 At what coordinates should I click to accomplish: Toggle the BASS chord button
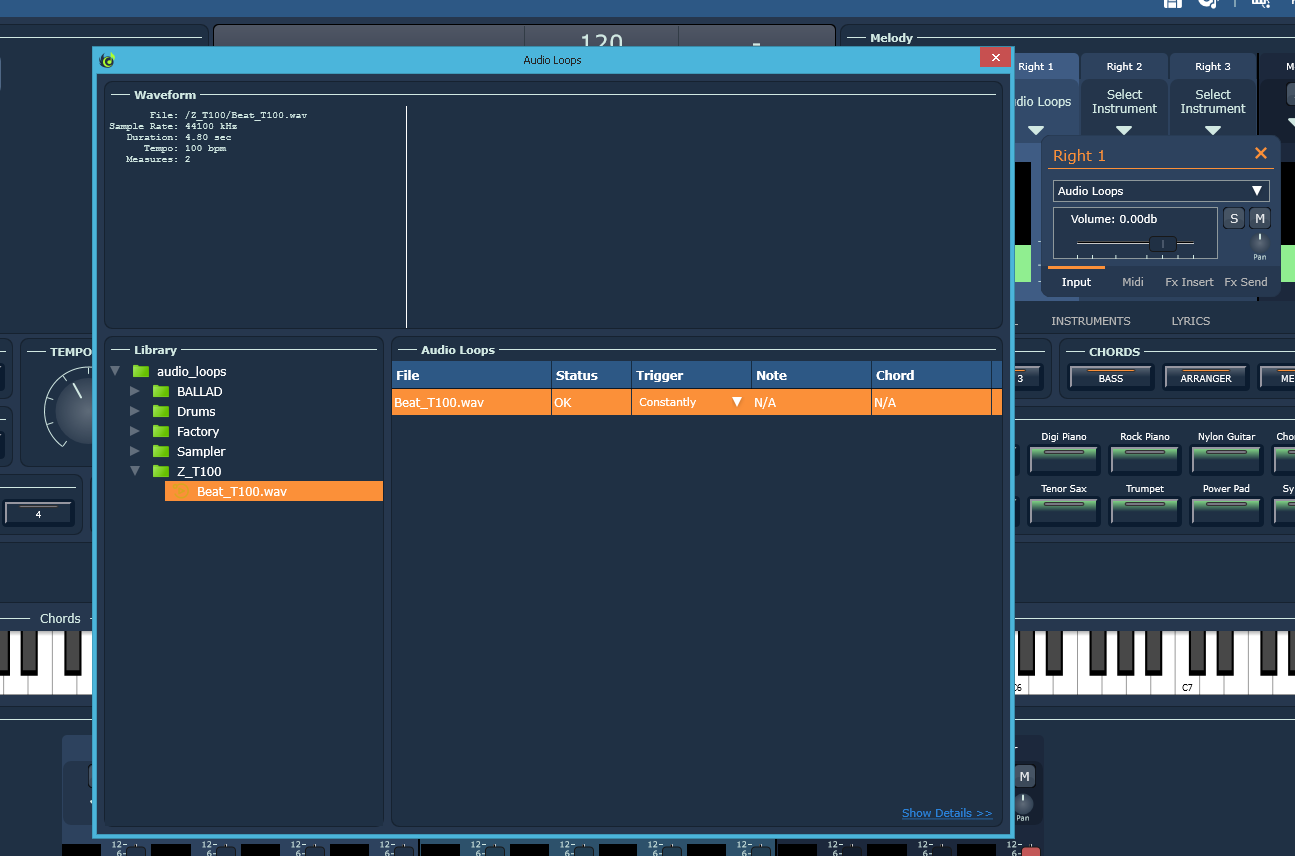tap(1111, 377)
